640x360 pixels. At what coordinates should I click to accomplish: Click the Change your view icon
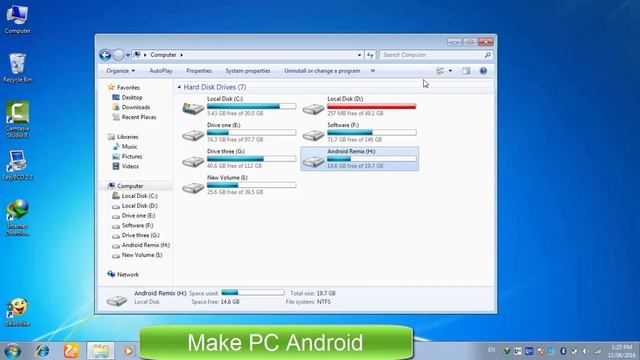pyautogui.click(x=440, y=71)
